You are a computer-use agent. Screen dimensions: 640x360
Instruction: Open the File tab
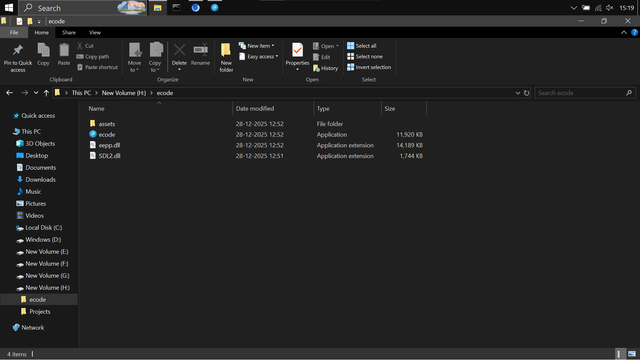click(x=14, y=33)
